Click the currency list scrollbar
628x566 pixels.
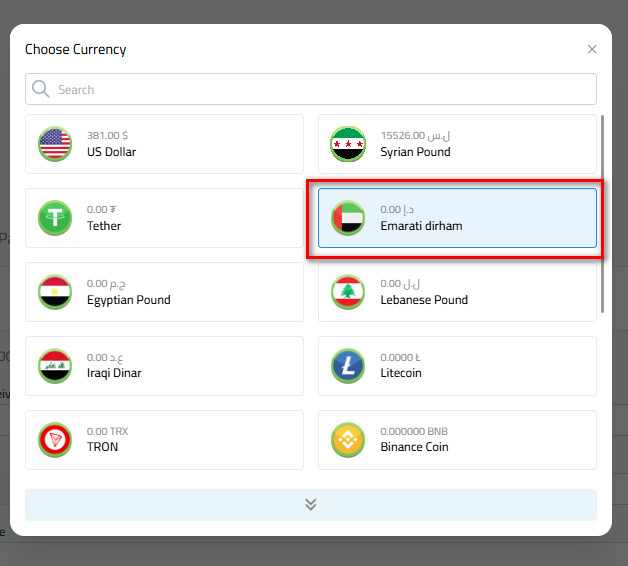[x=602, y=214]
